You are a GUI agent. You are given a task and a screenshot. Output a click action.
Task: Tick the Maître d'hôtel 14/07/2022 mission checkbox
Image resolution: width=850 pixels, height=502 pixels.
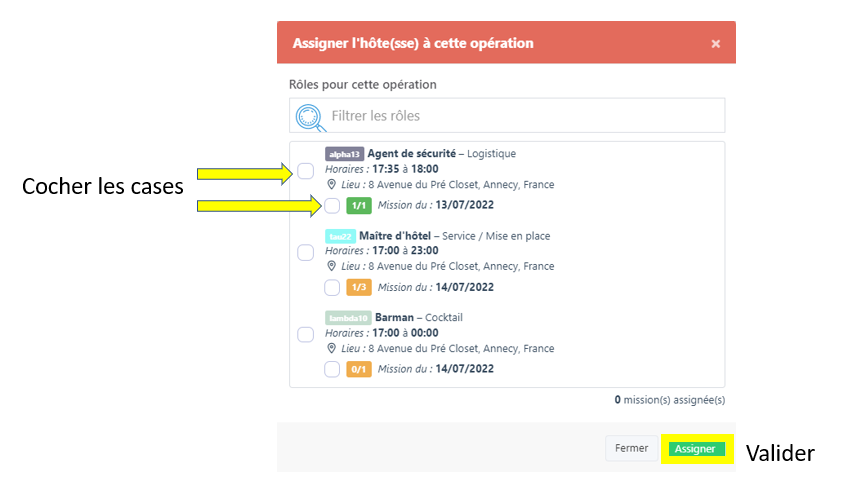coord(332,288)
